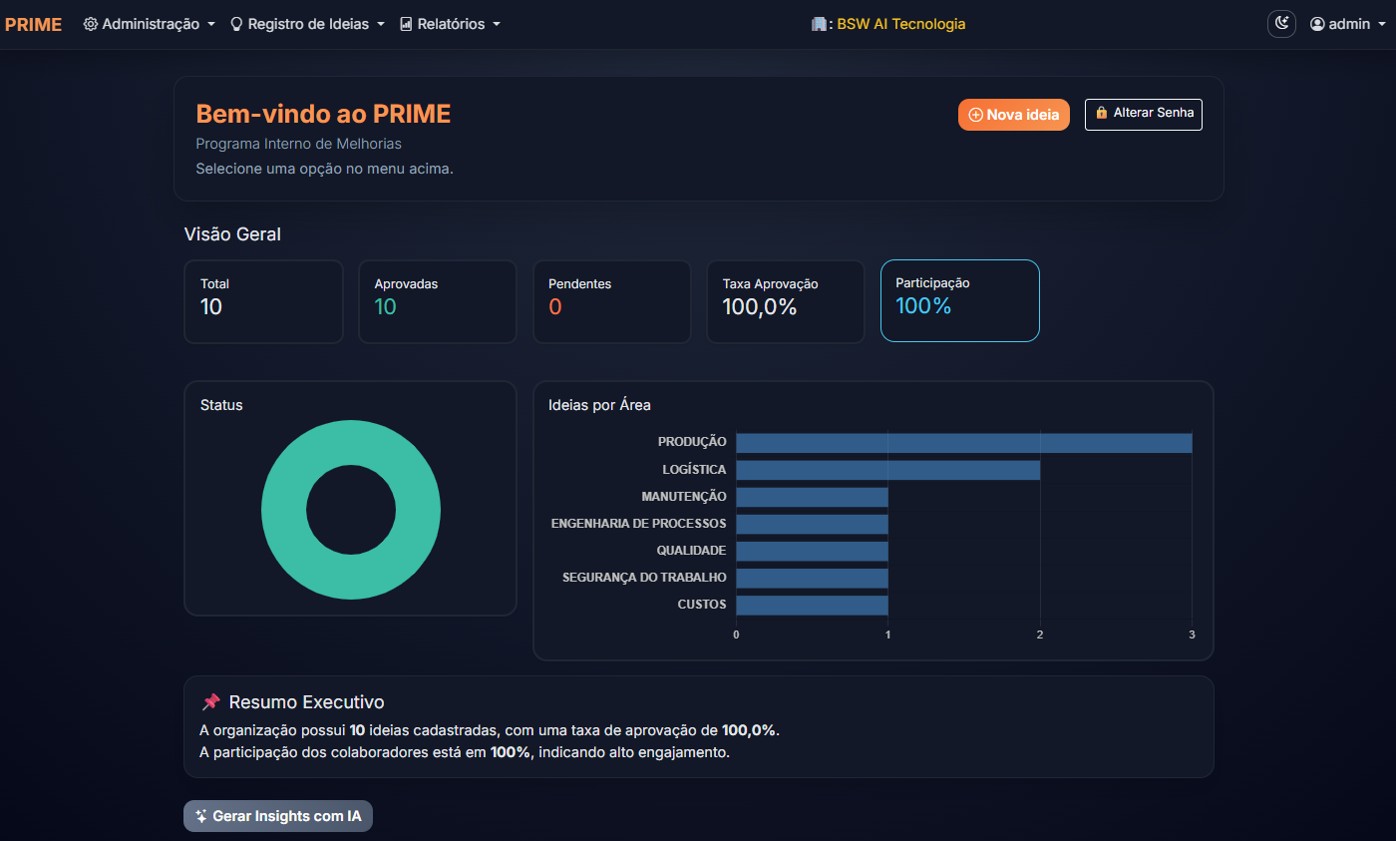Click the Visão Geral heading

pyautogui.click(x=232, y=235)
